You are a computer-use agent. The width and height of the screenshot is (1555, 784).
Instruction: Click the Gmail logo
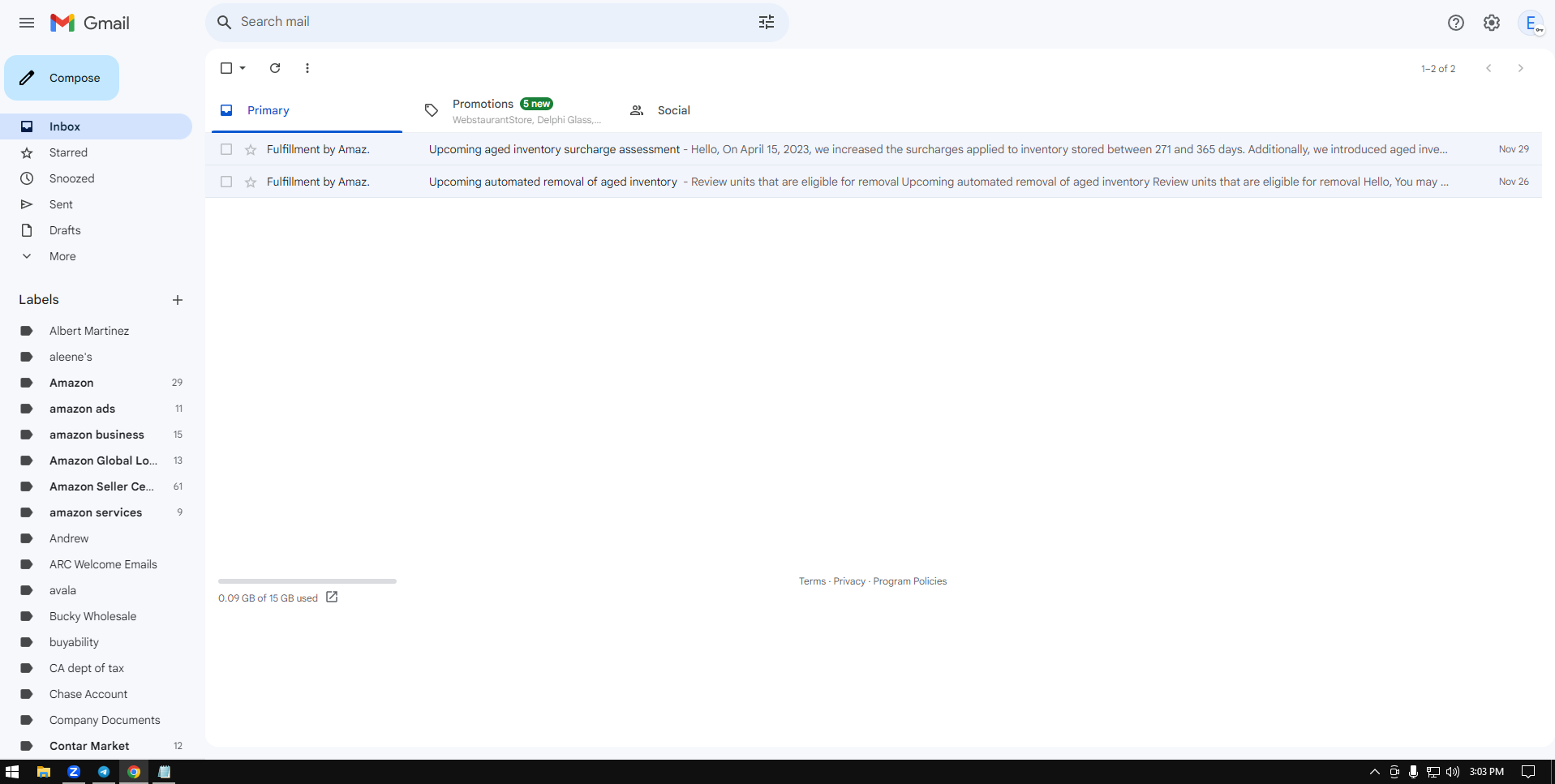tap(90, 23)
